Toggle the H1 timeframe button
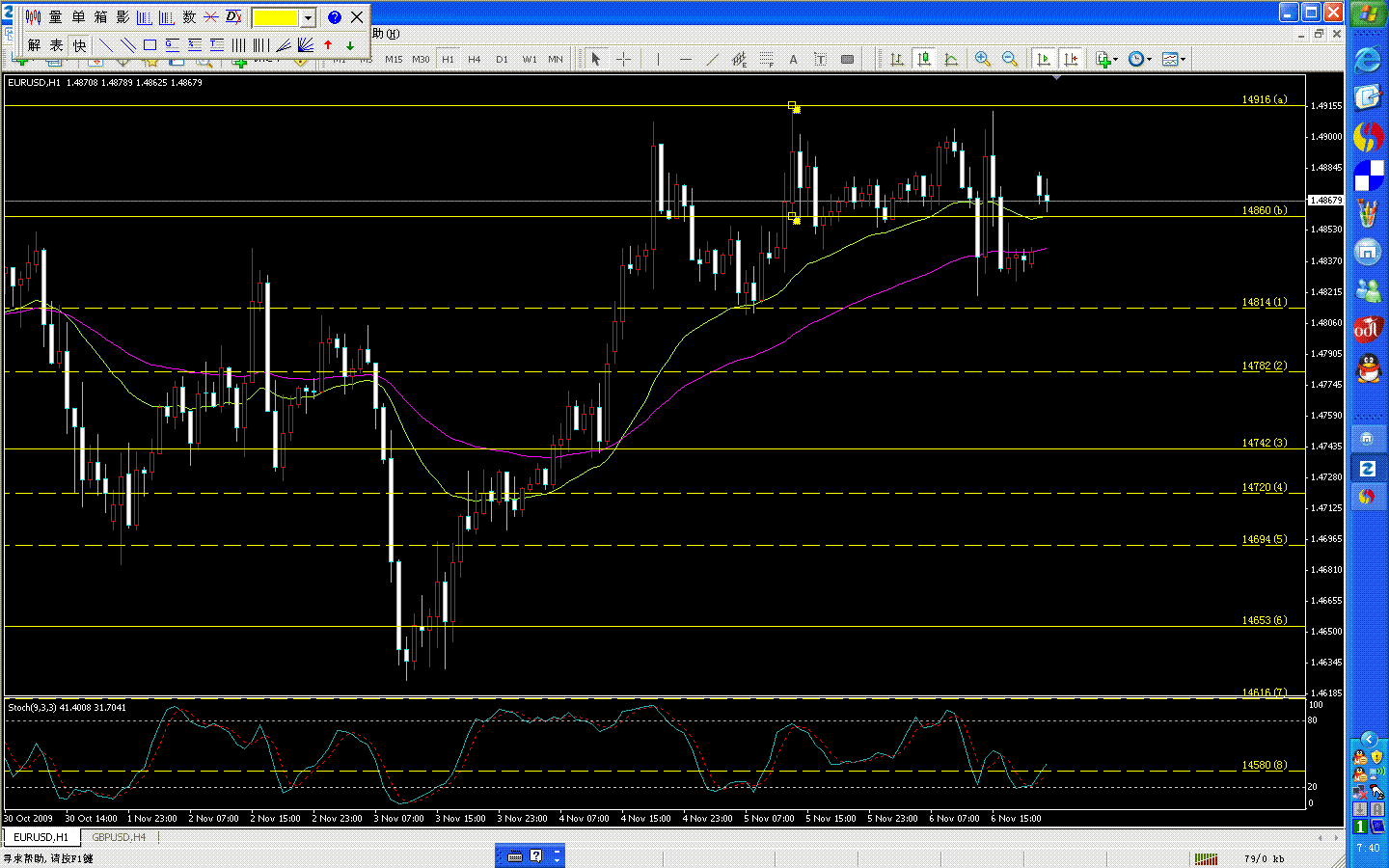The height and width of the screenshot is (868, 1389). 448,60
